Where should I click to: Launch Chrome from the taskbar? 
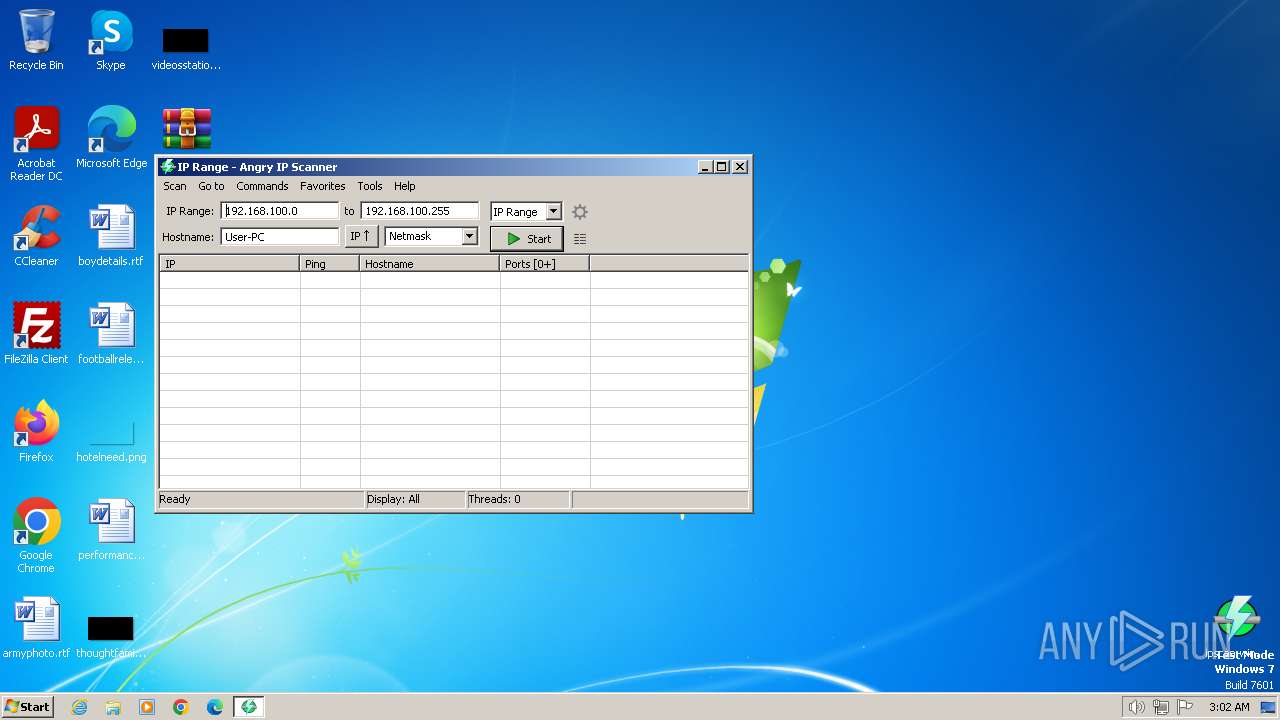tap(181, 707)
